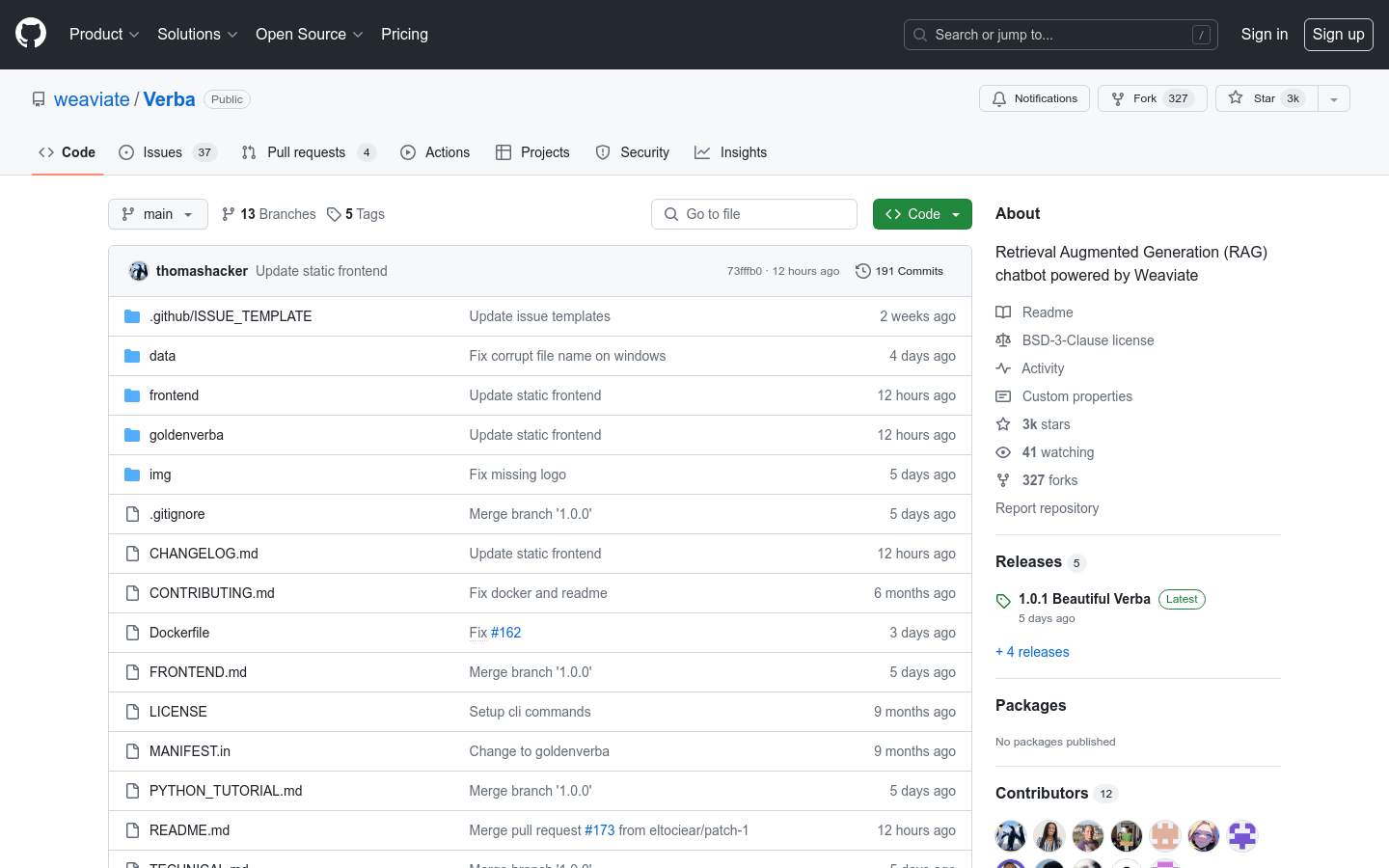Open the goldenverba folder icon
Image resolution: width=1389 pixels, height=868 pixels.
click(132, 435)
